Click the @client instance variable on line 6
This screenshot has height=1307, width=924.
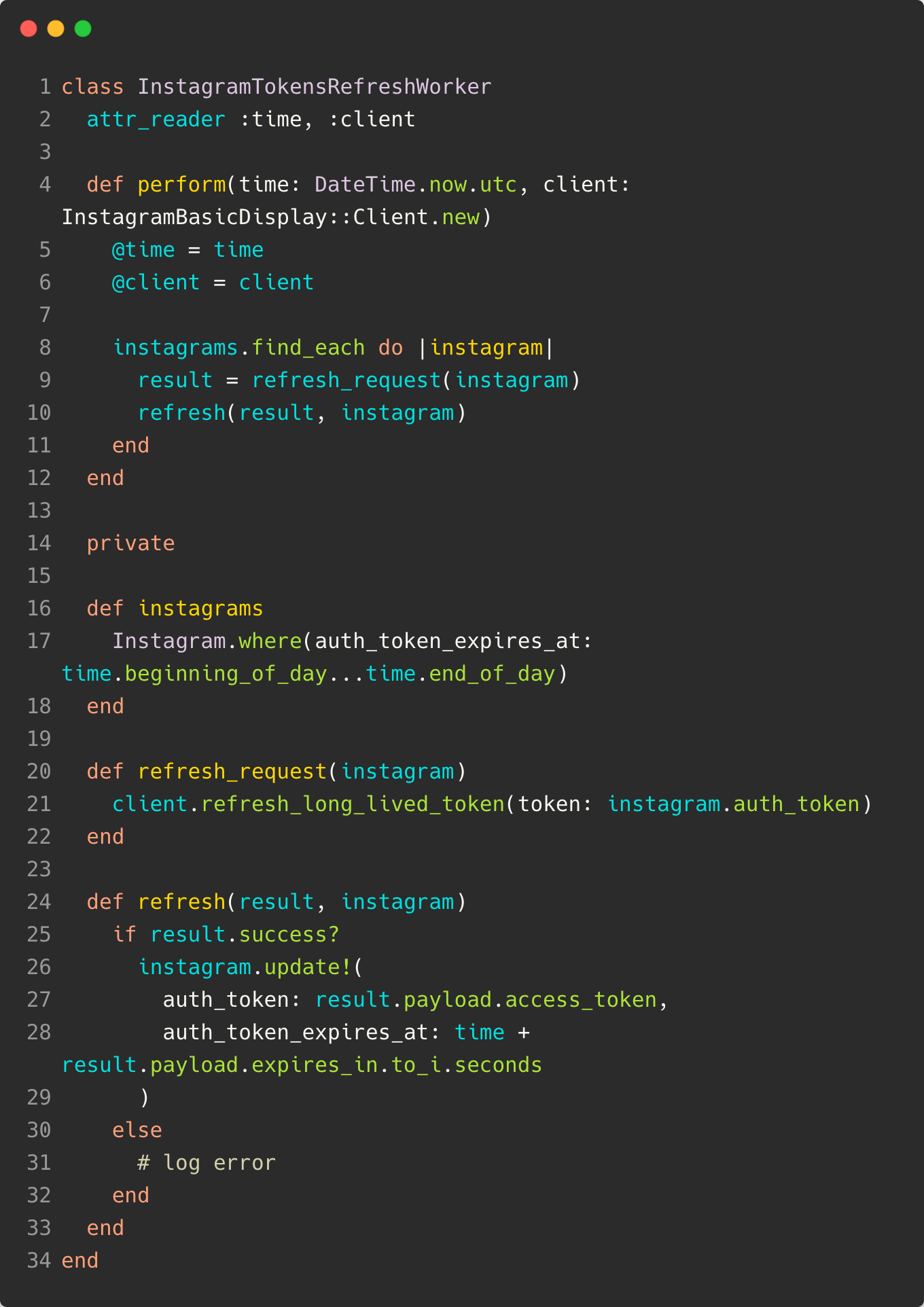(x=156, y=283)
